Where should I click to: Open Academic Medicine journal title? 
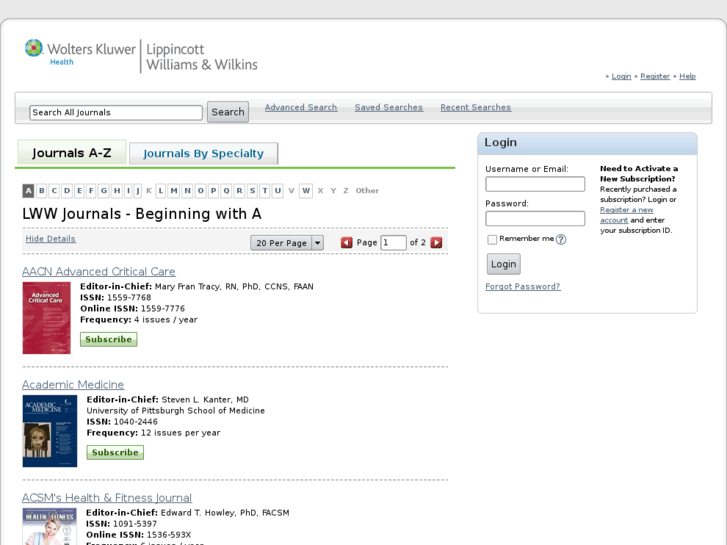coord(73,385)
